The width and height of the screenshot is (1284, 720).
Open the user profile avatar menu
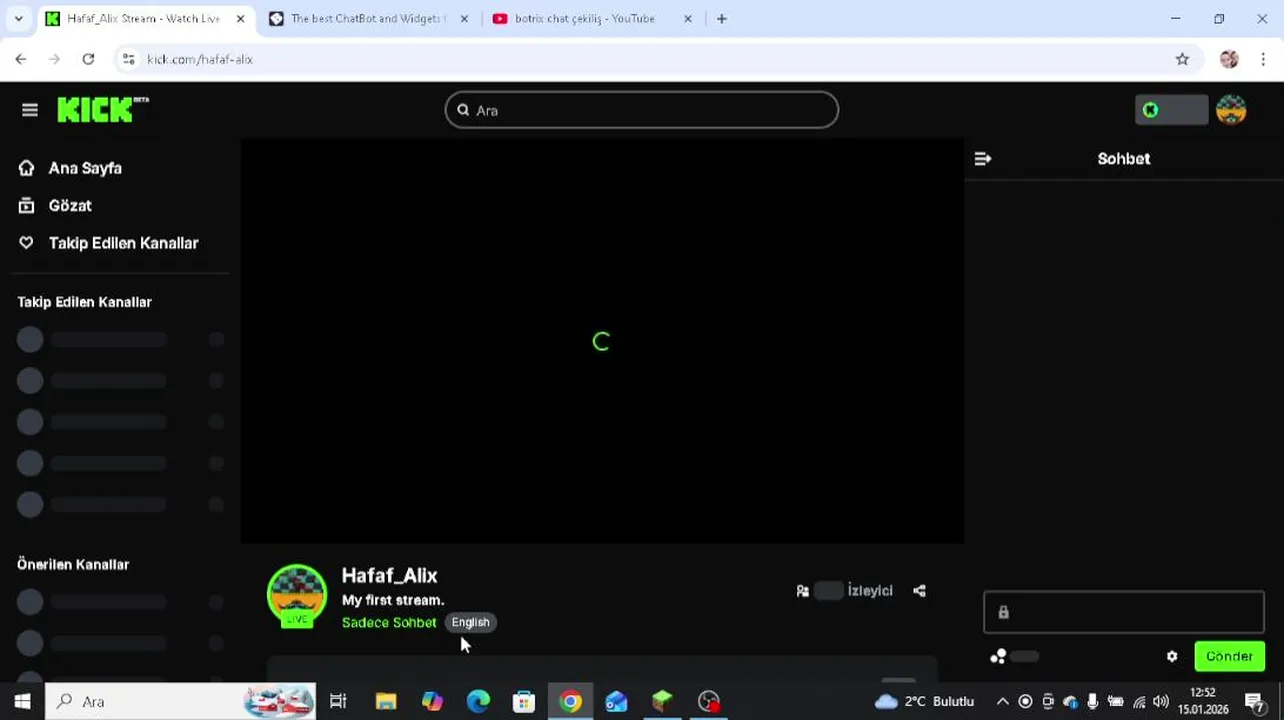coord(1231,110)
